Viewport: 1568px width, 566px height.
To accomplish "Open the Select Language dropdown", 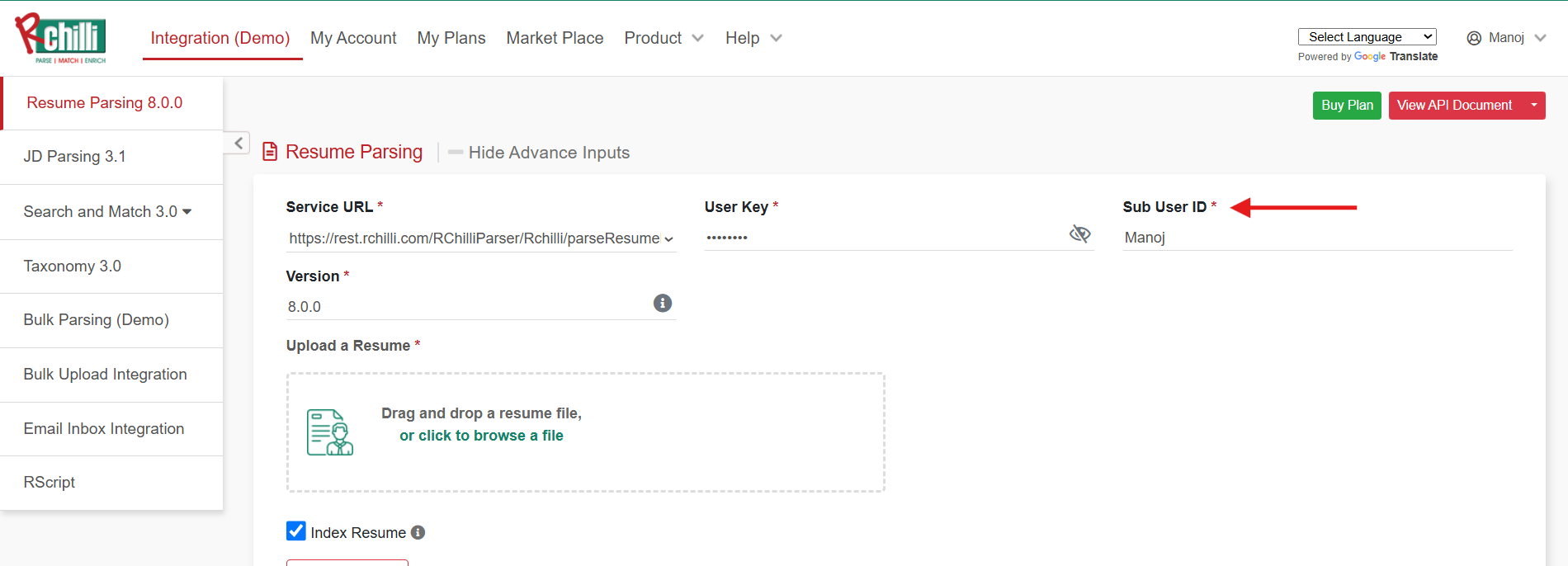I will [x=1367, y=36].
